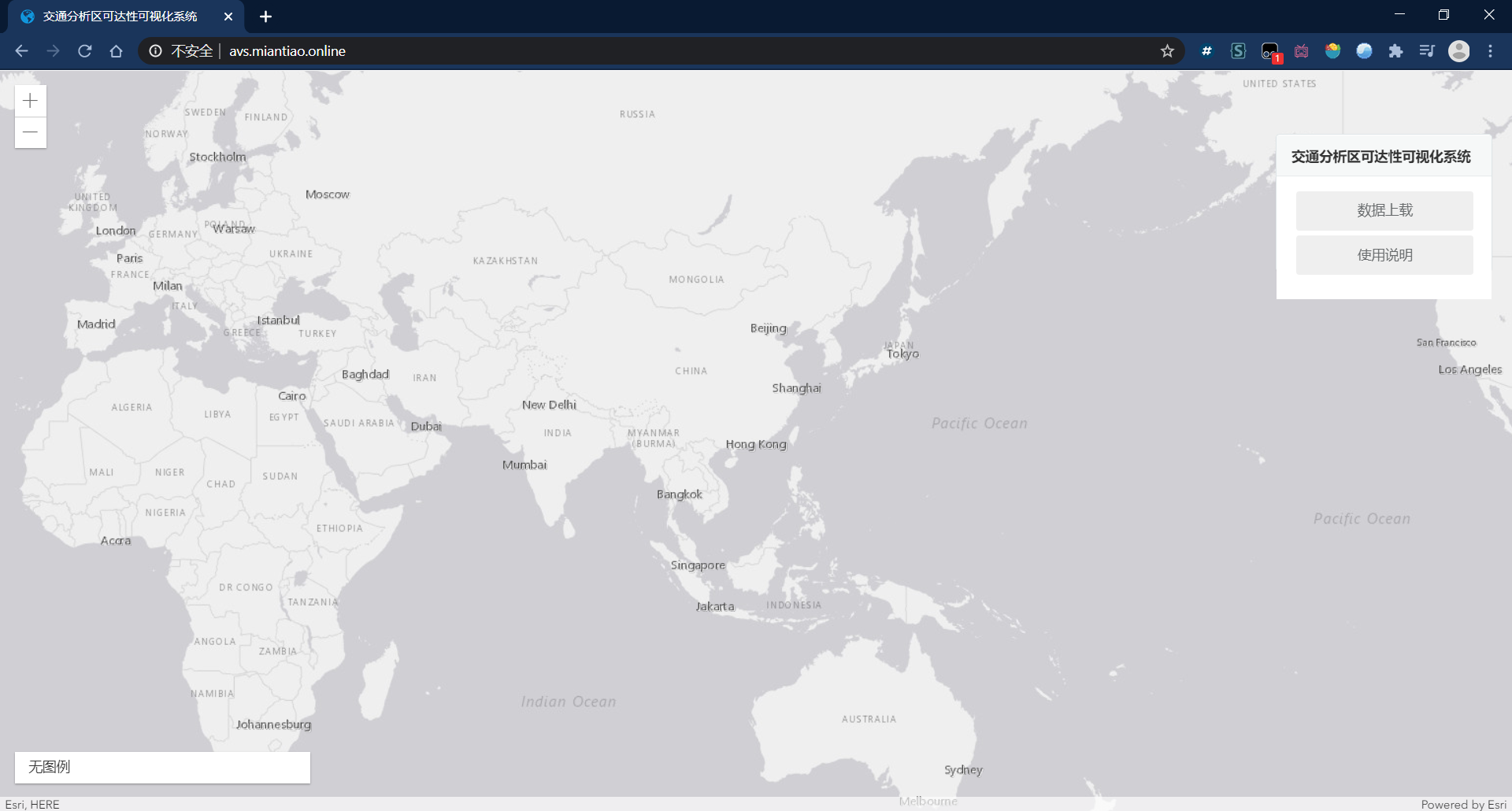The width and height of the screenshot is (1512, 811).
Task: Click Mumbai label on the map
Action: click(x=524, y=465)
